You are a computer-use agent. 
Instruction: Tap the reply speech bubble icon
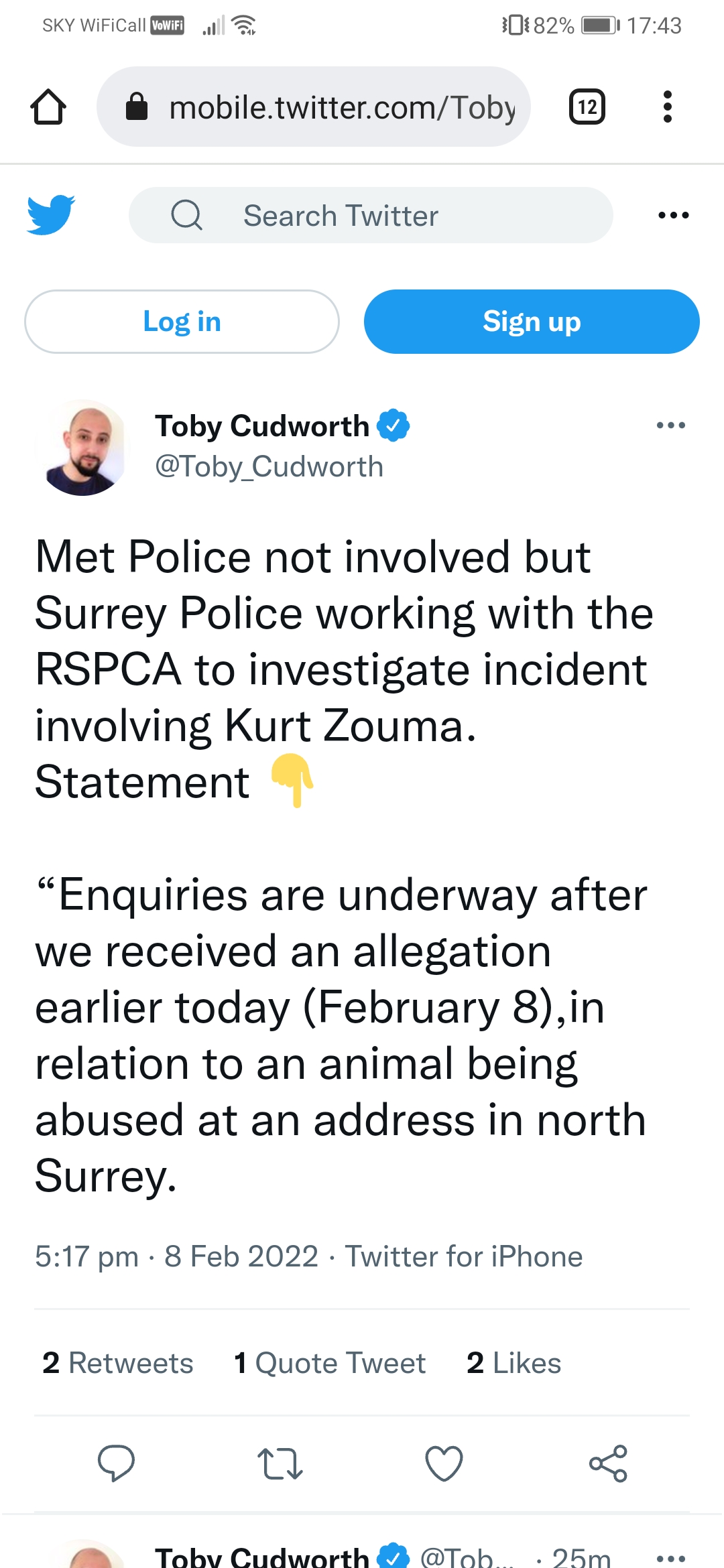[116, 1463]
